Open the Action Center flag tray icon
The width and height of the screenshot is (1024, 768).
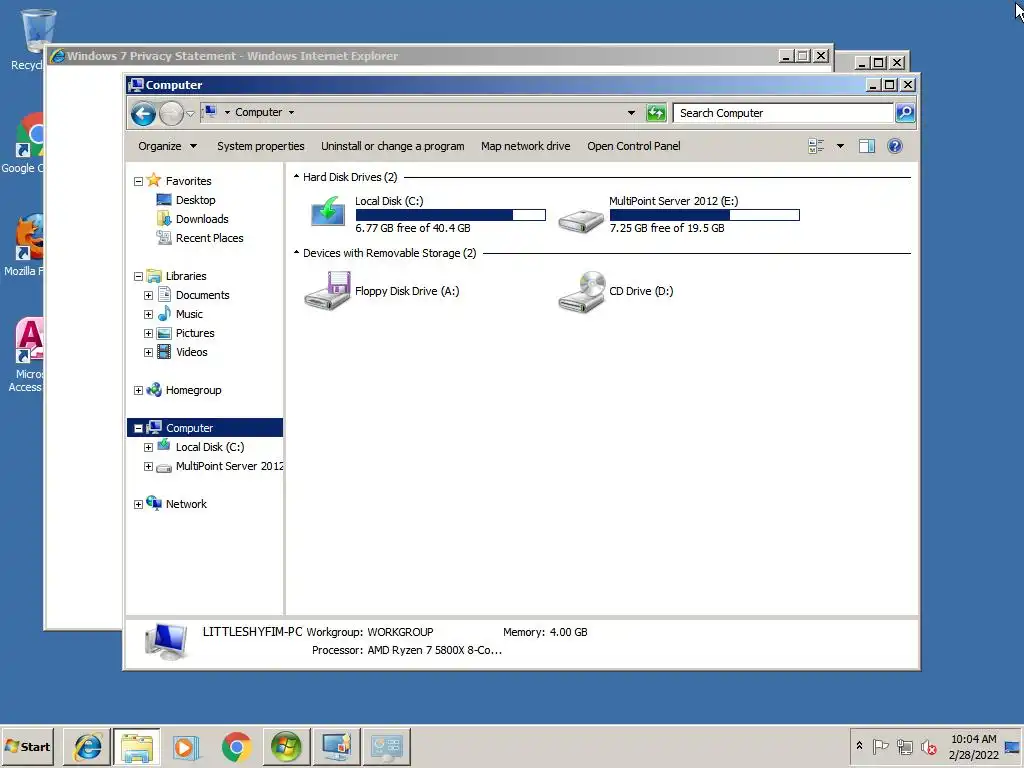(880, 746)
